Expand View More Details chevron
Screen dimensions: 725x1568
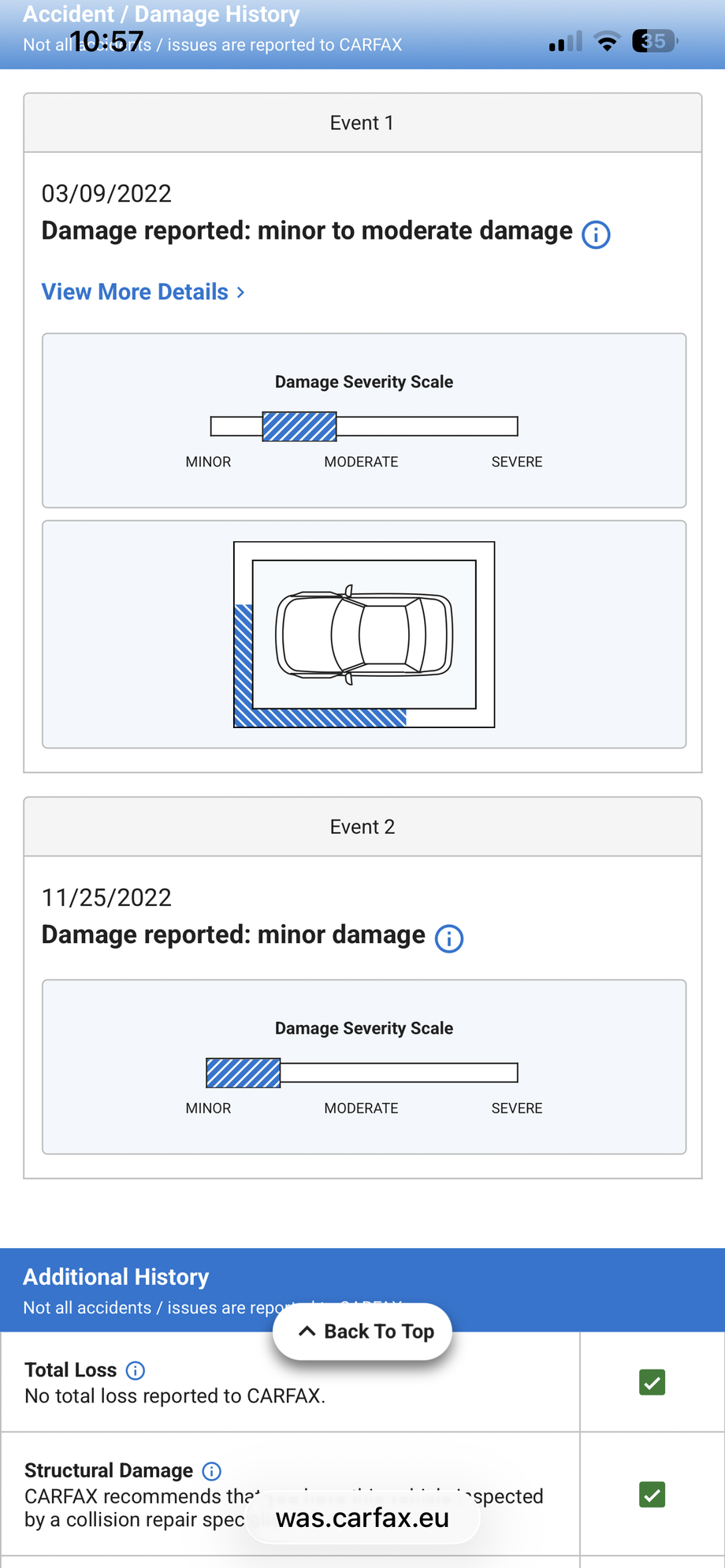pos(240,292)
